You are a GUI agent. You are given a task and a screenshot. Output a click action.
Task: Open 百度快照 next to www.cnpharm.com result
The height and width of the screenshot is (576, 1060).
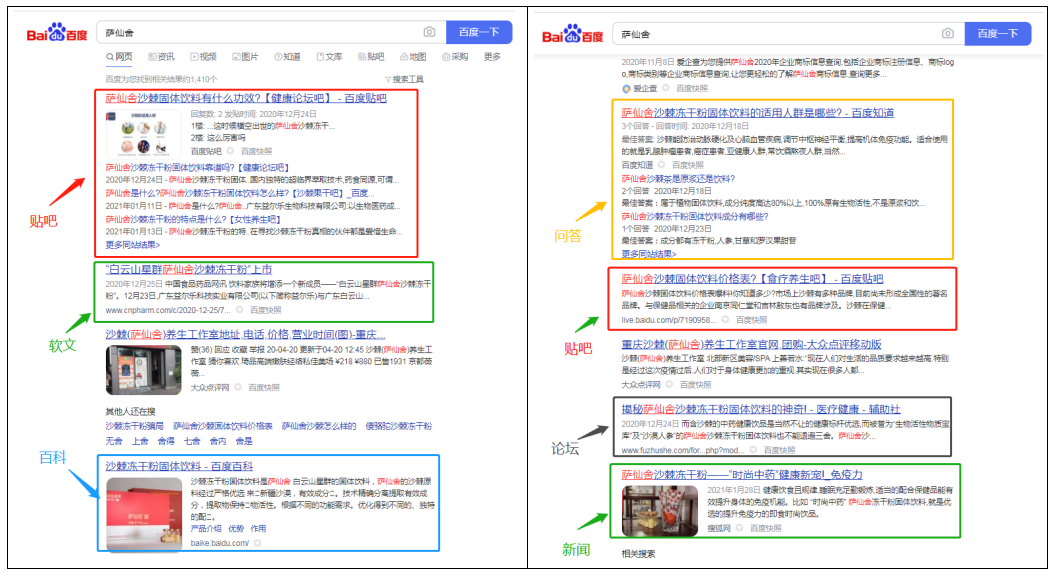click(266, 310)
